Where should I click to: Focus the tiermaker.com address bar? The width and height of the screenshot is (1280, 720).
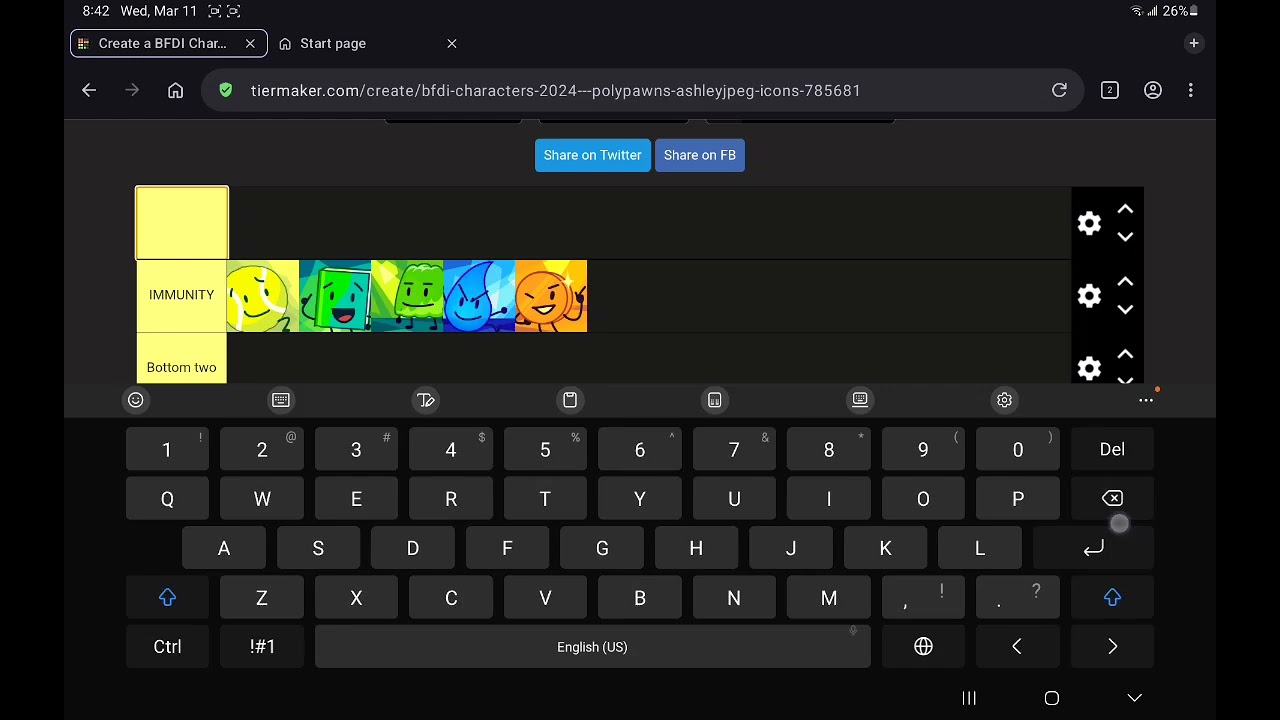[x=642, y=90]
